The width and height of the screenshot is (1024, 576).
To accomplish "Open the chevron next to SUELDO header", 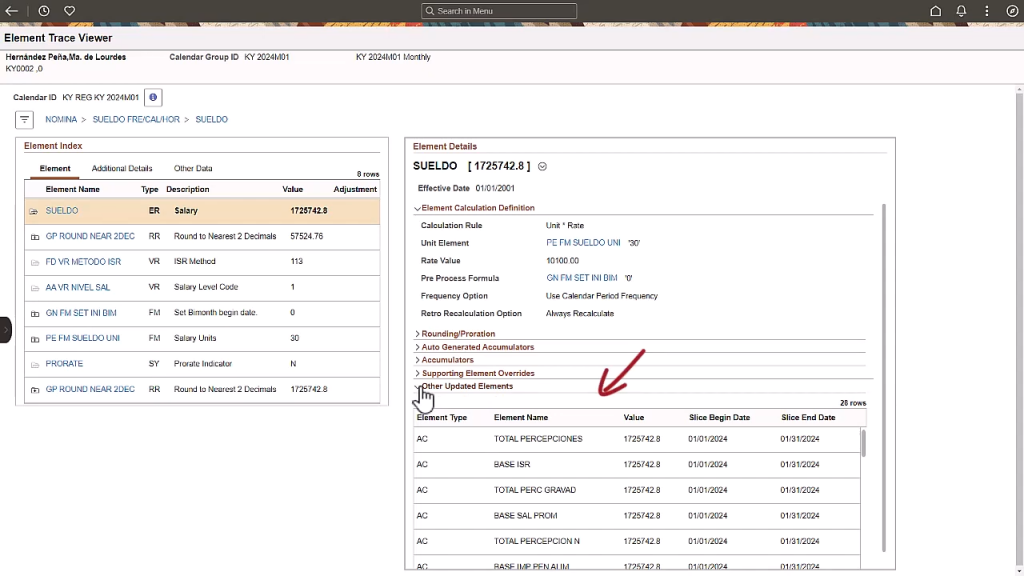I will pos(542,166).
